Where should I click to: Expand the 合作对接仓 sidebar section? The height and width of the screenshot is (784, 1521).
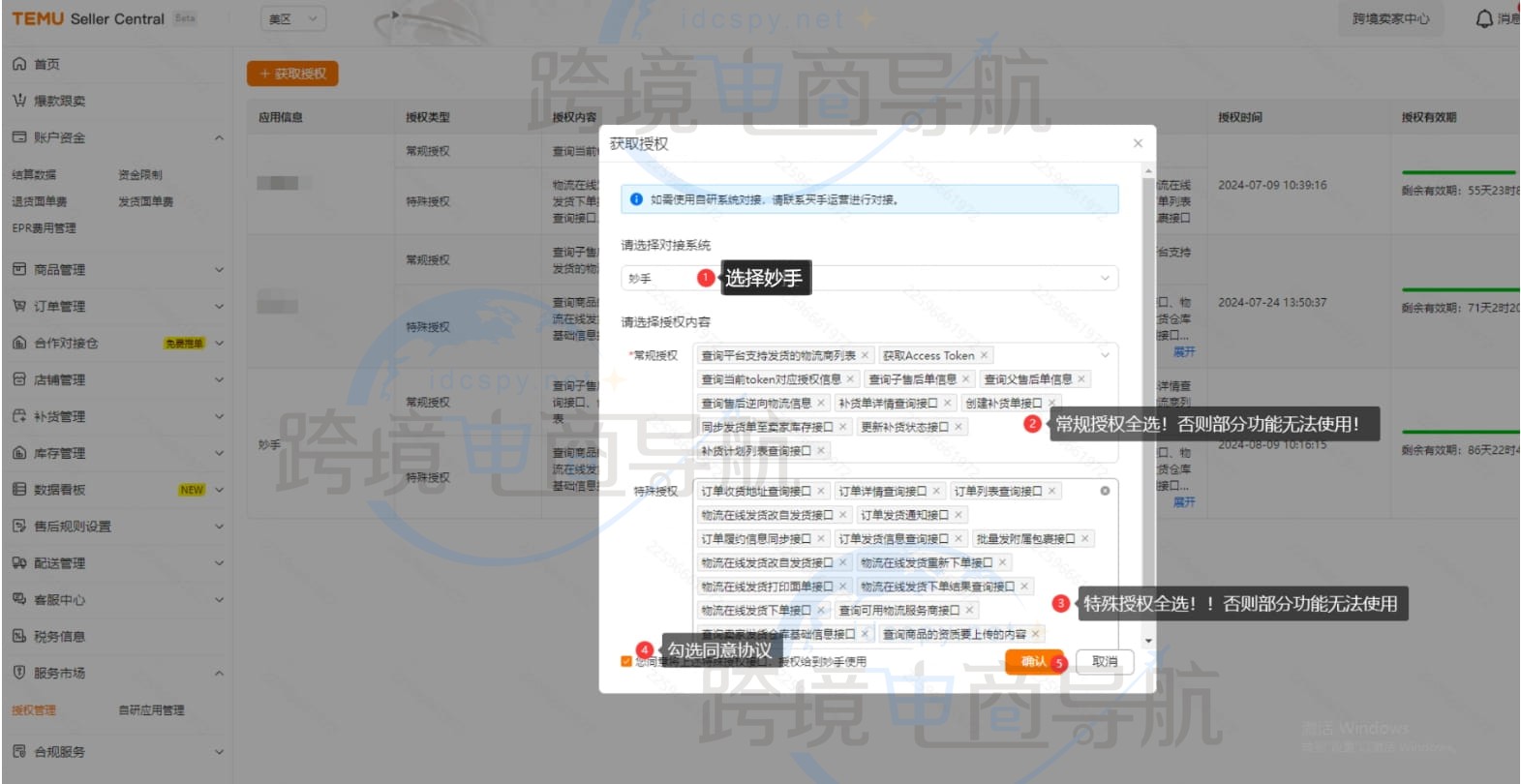pyautogui.click(x=219, y=343)
